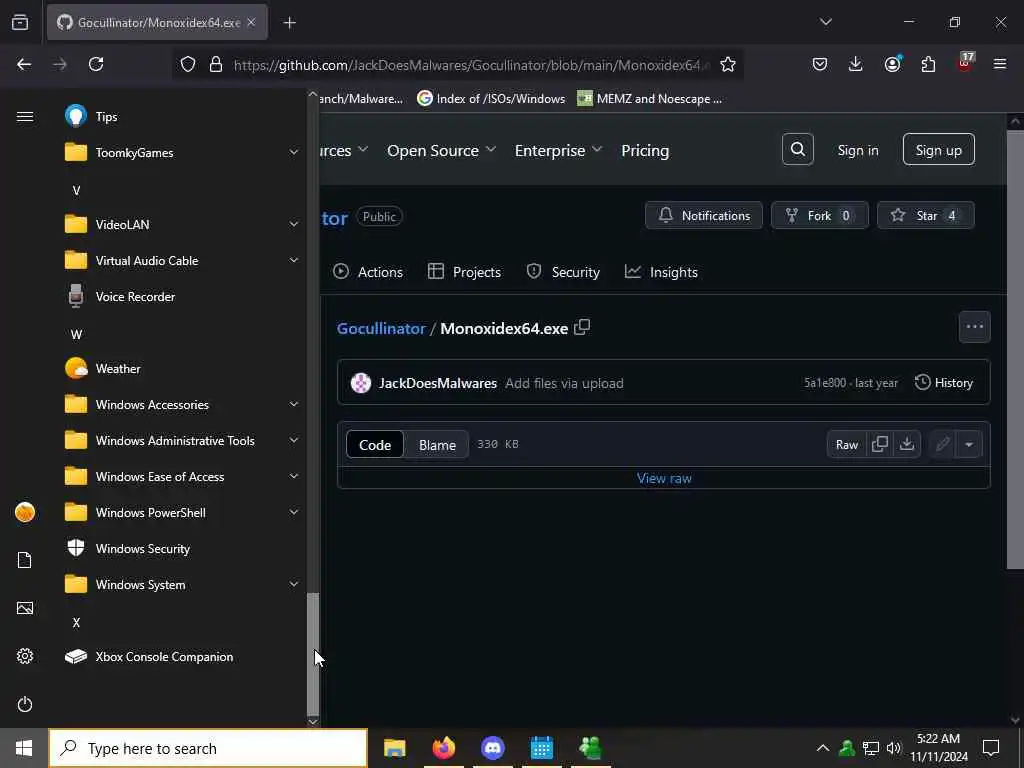
Task: Open the Weather app
Action: (x=183, y=368)
